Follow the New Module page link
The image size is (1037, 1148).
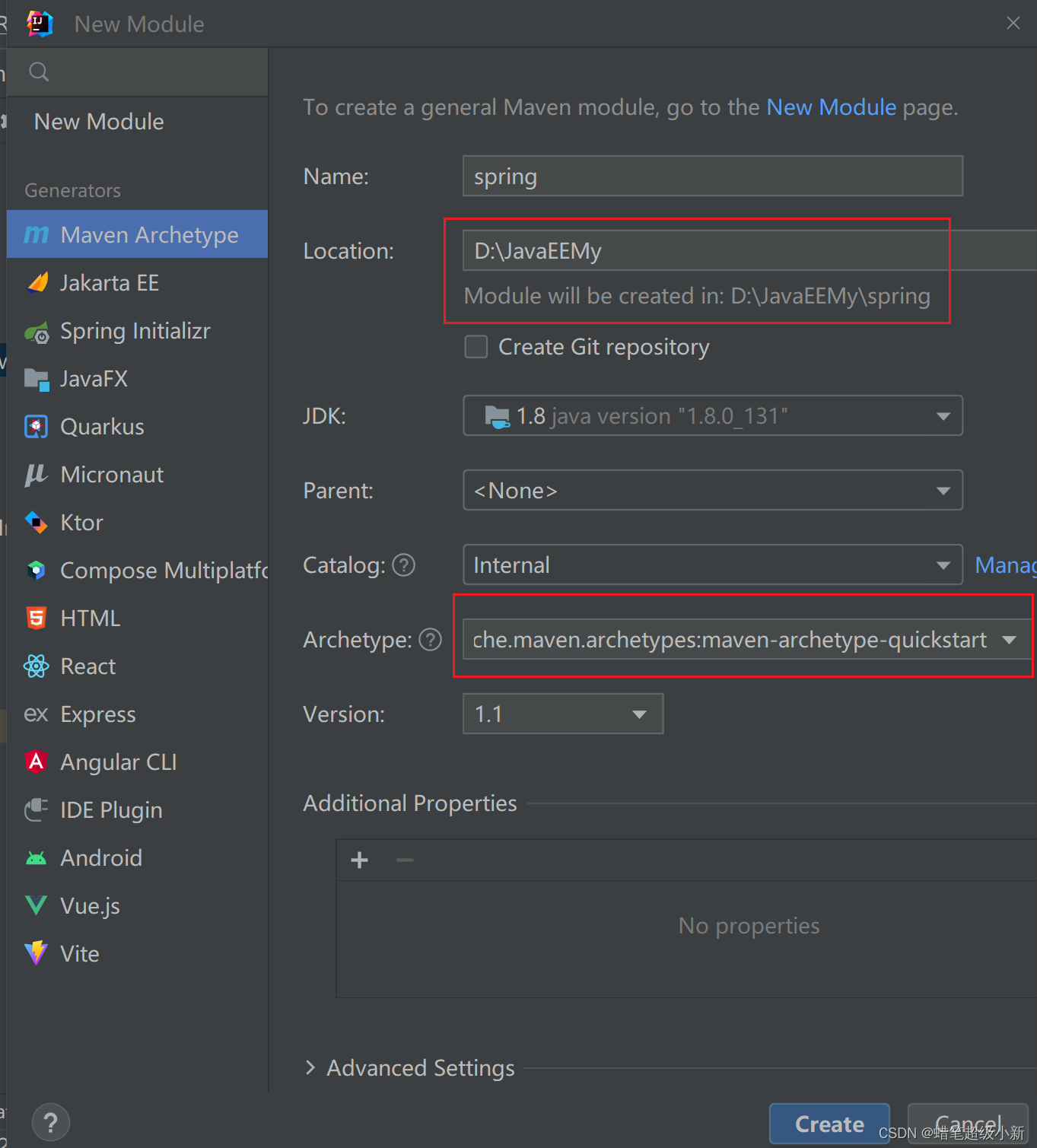[831, 107]
